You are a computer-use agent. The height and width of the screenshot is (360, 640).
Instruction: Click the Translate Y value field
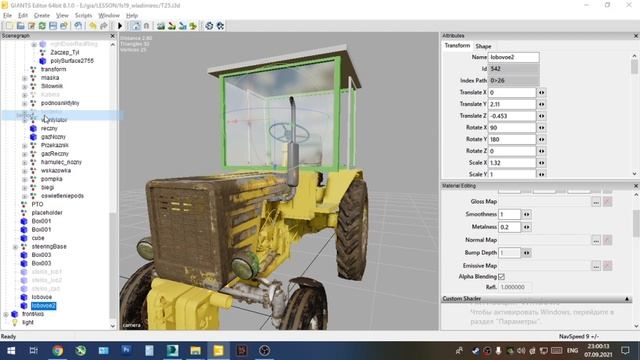512,104
